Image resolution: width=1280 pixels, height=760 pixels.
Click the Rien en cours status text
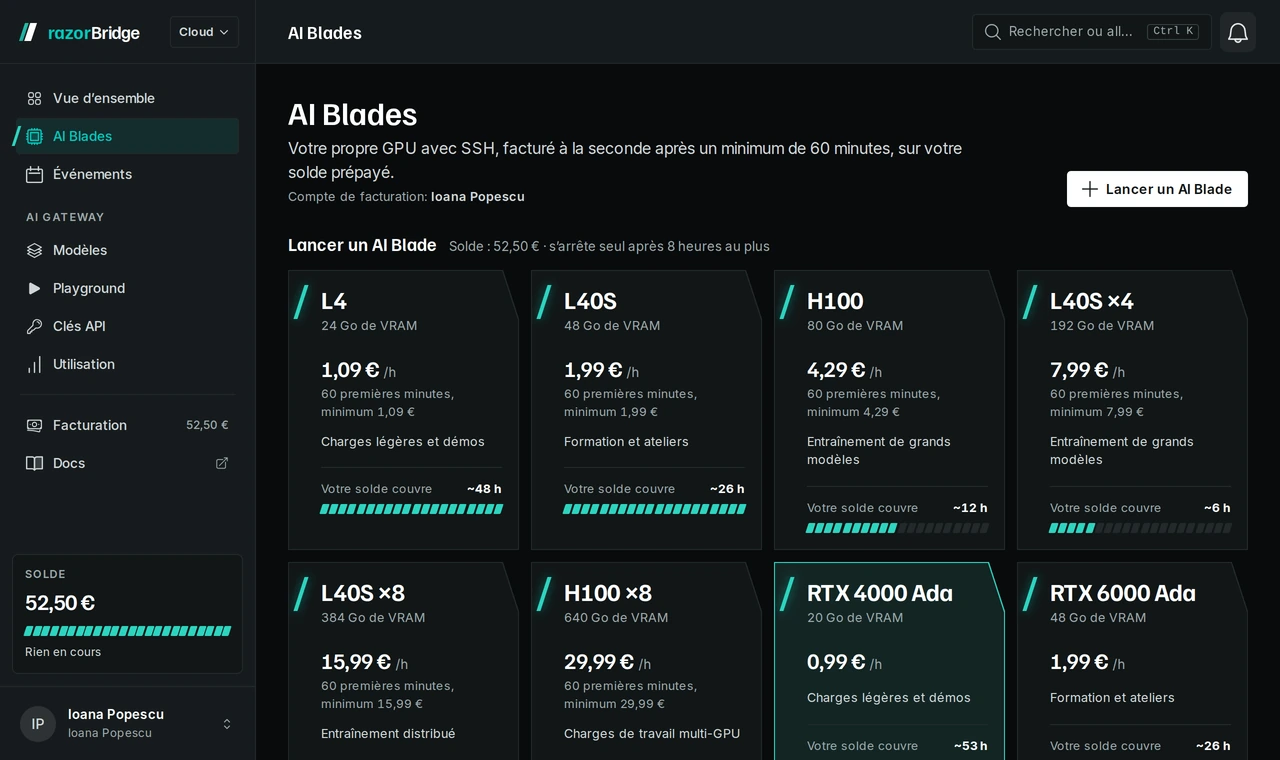coord(63,652)
